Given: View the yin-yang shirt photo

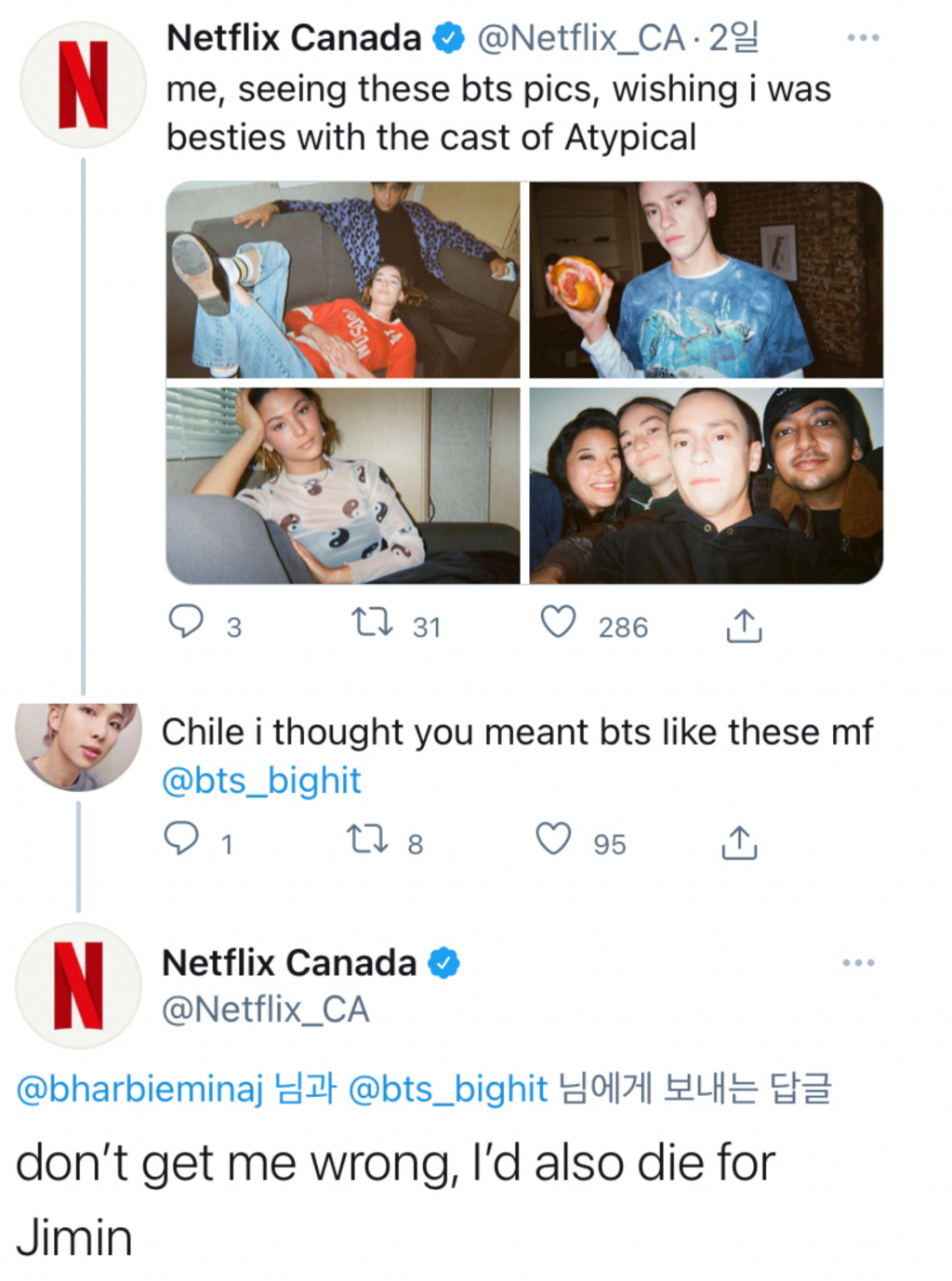Looking at the screenshot, I should (x=343, y=485).
